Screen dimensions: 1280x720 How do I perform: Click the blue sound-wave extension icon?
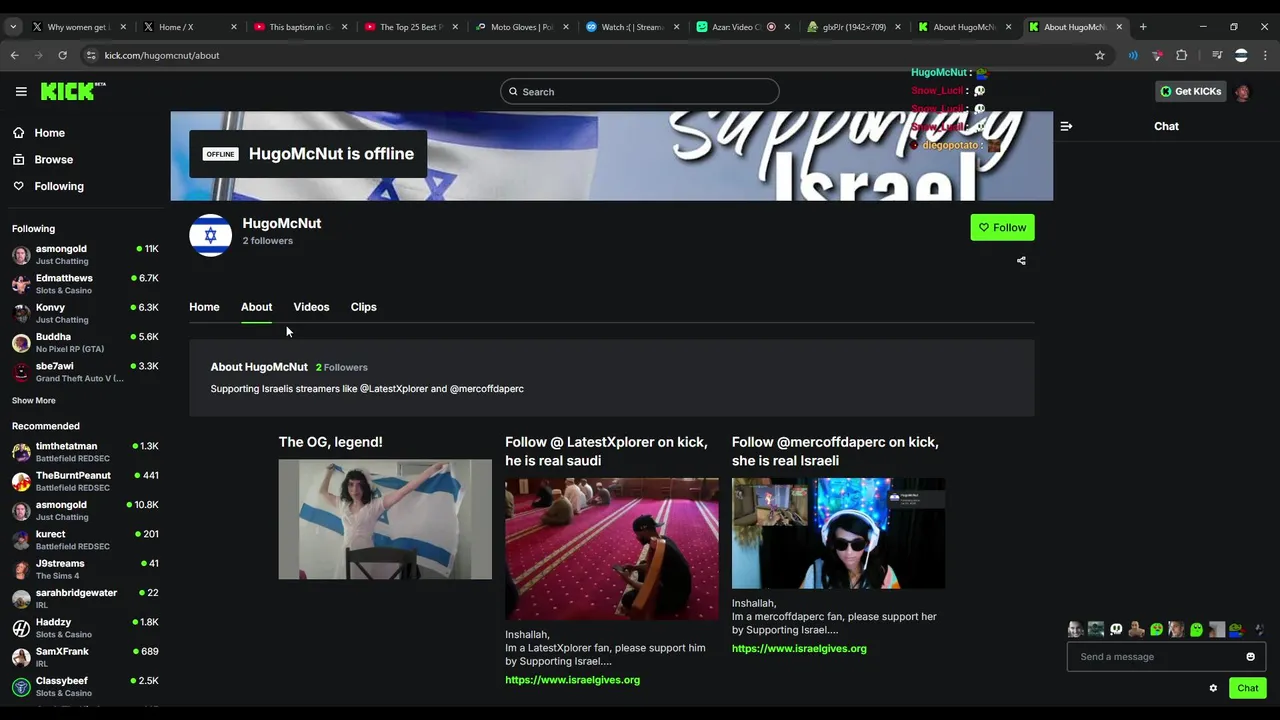coord(1133,55)
